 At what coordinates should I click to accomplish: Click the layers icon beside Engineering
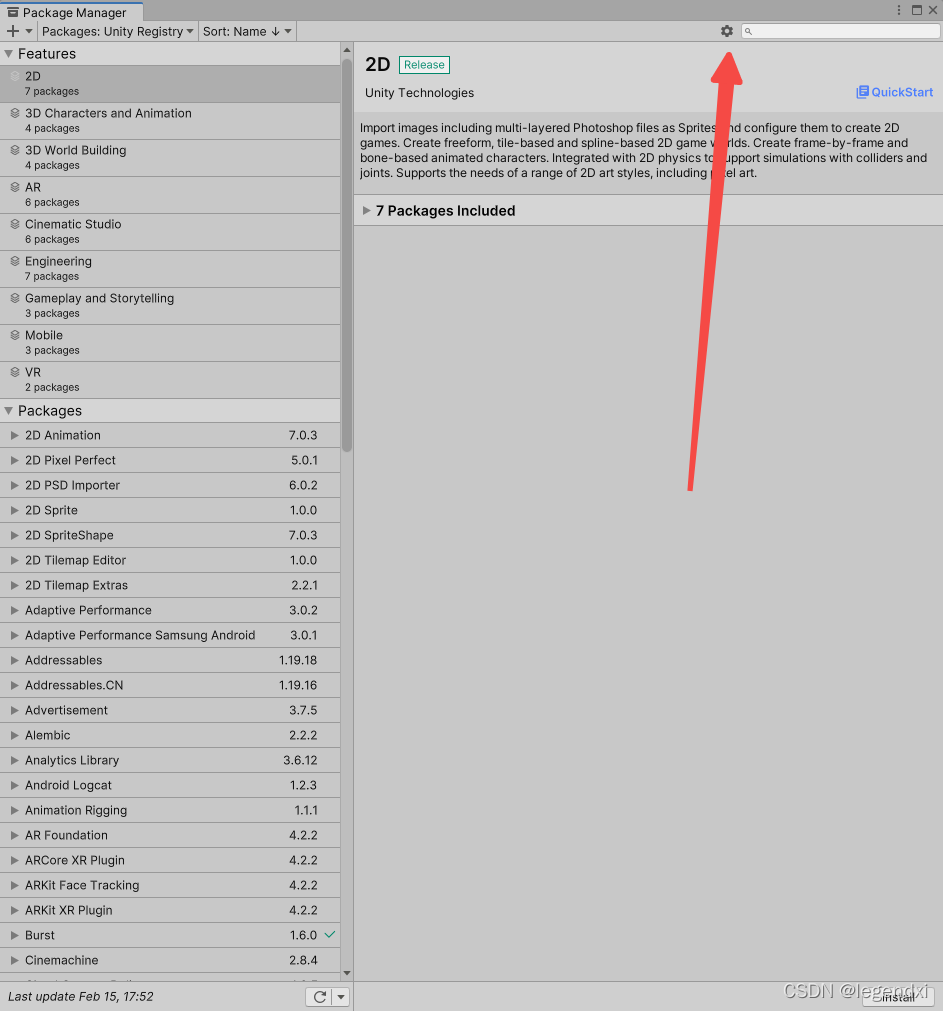tap(15, 261)
